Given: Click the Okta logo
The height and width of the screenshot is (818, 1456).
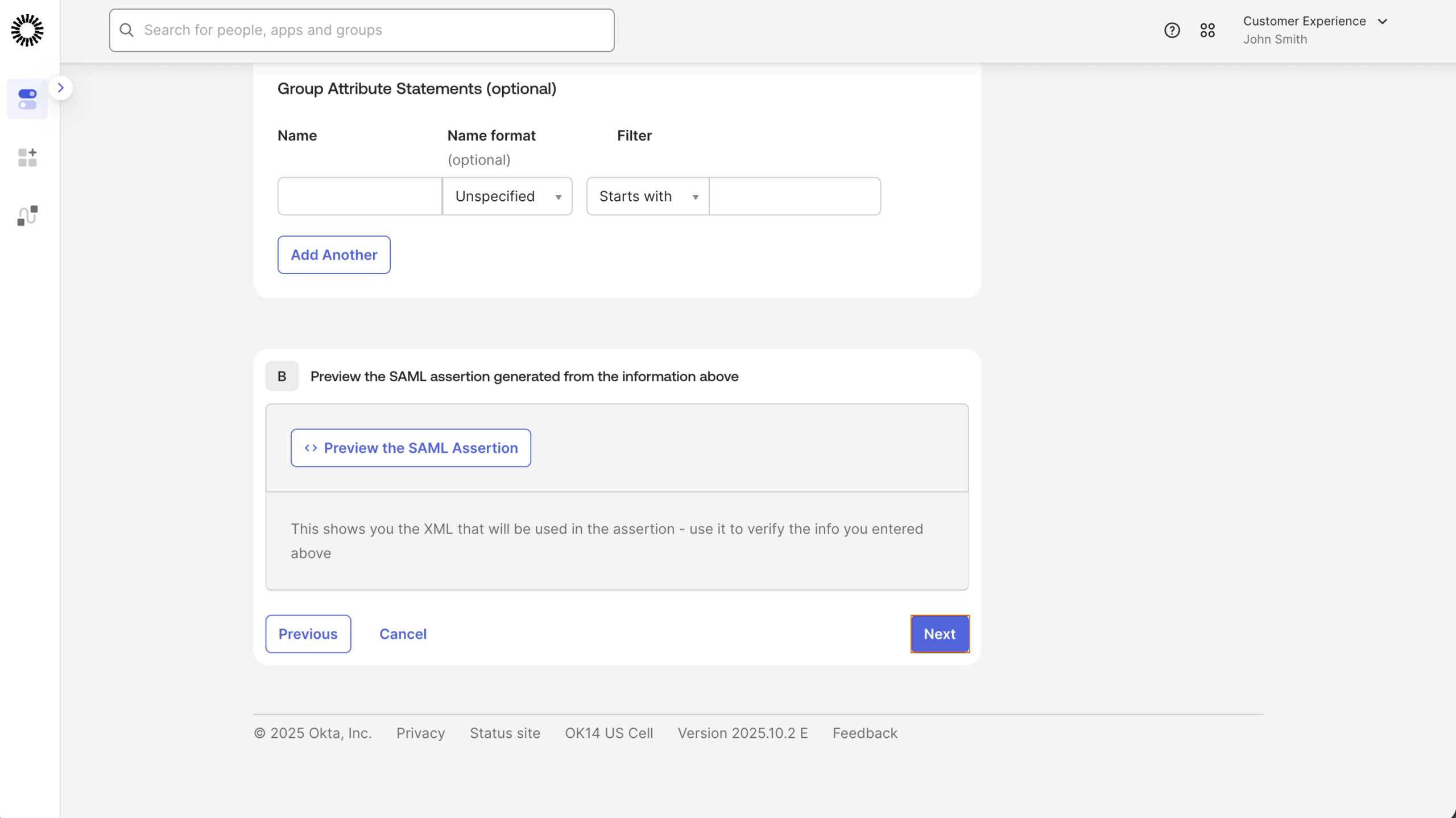Looking at the screenshot, I should coord(27,30).
